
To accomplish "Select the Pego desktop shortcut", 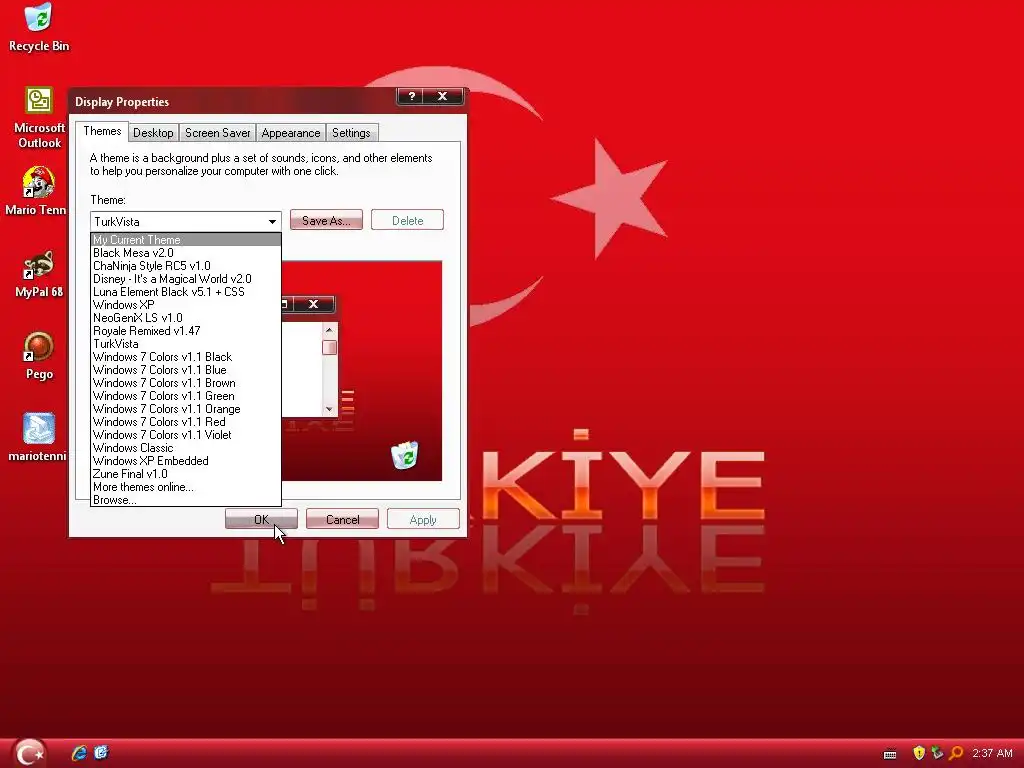I will click(x=39, y=357).
